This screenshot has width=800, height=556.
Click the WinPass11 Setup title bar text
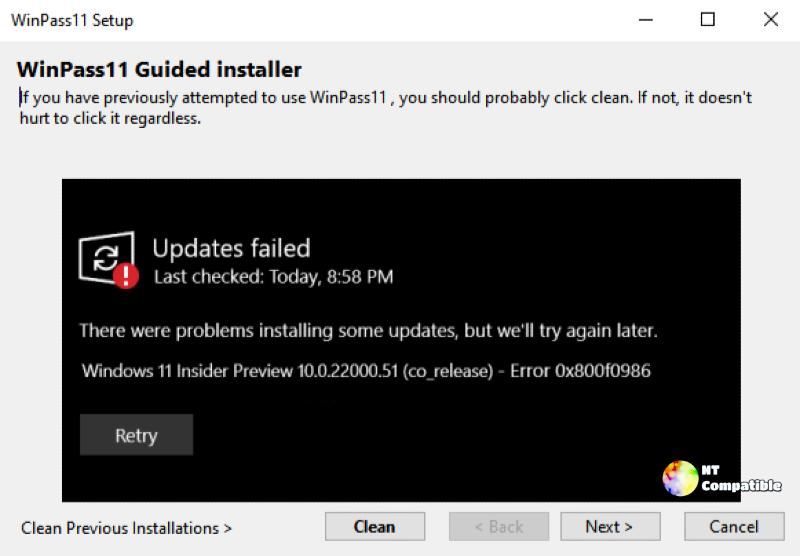click(72, 20)
